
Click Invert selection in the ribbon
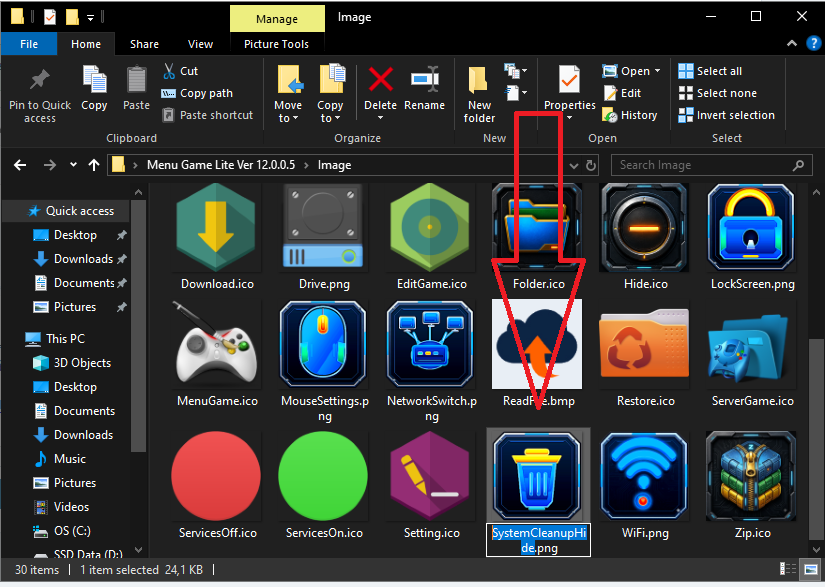pos(727,115)
